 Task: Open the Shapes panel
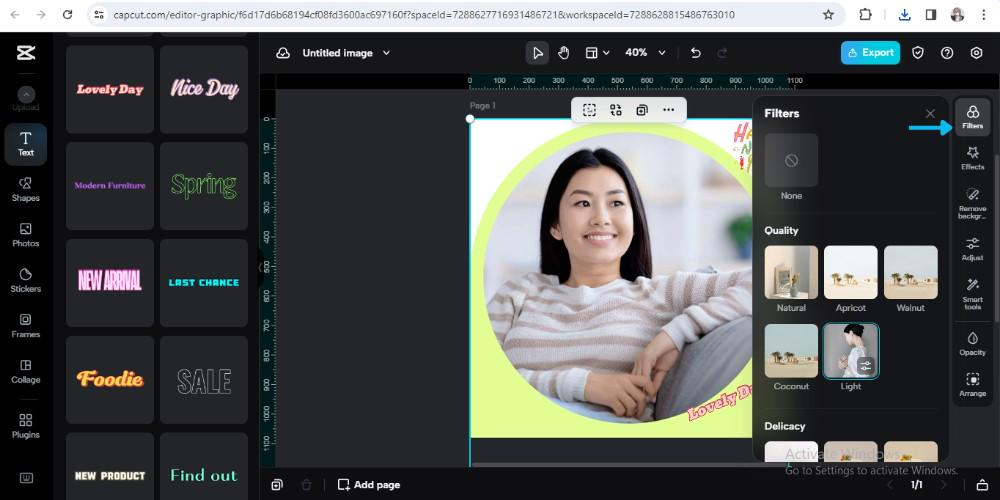click(26, 189)
